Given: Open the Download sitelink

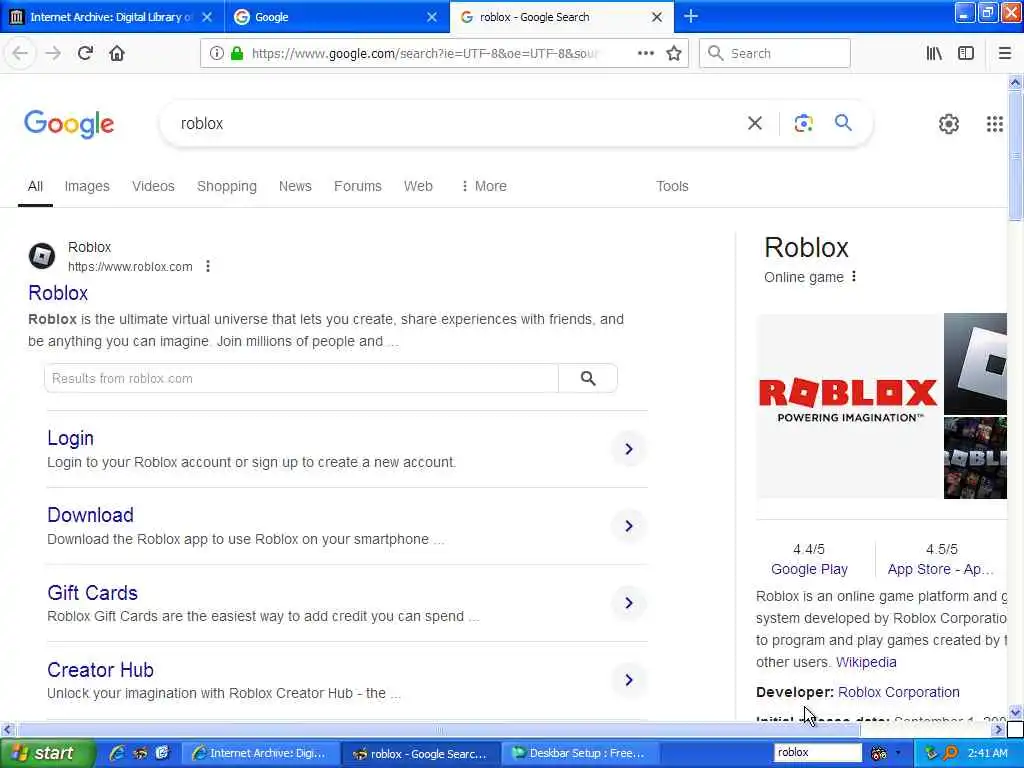Looking at the screenshot, I should coord(90,515).
